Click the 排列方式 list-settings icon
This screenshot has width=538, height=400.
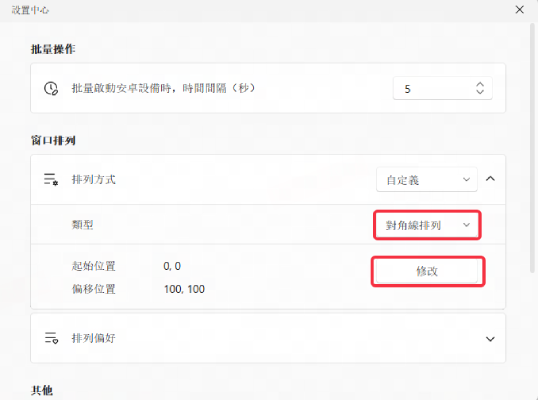pos(51,179)
